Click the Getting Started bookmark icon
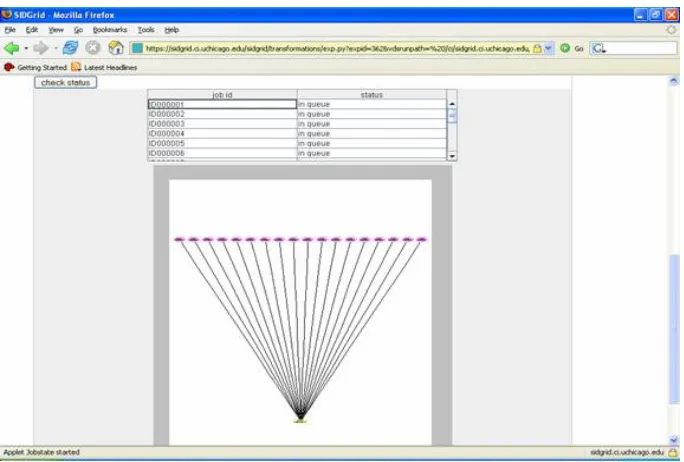The height and width of the screenshot is (462, 684). (9, 67)
